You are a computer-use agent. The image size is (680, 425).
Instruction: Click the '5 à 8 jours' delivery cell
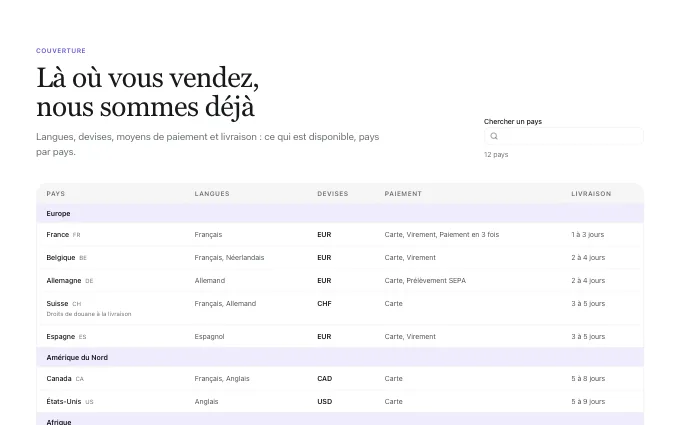click(588, 379)
